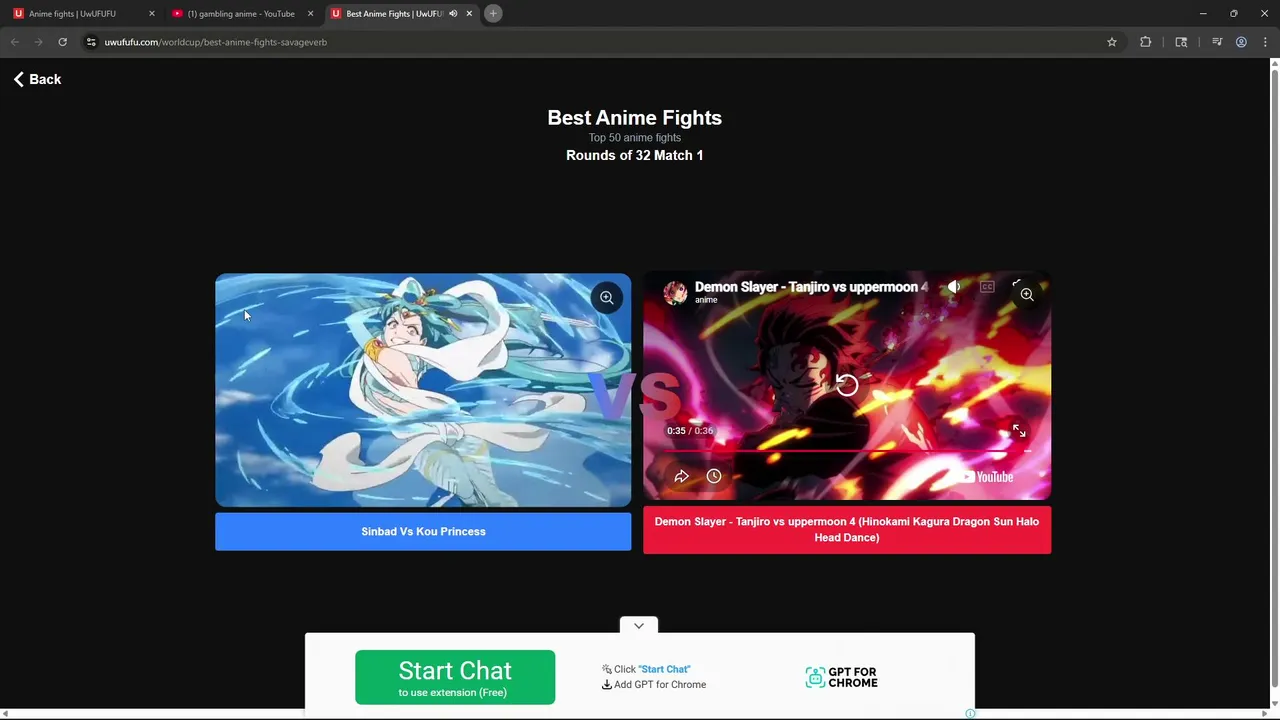Click the vertical page scrollbar
Screen dimensions: 1280x720
click(1274, 380)
